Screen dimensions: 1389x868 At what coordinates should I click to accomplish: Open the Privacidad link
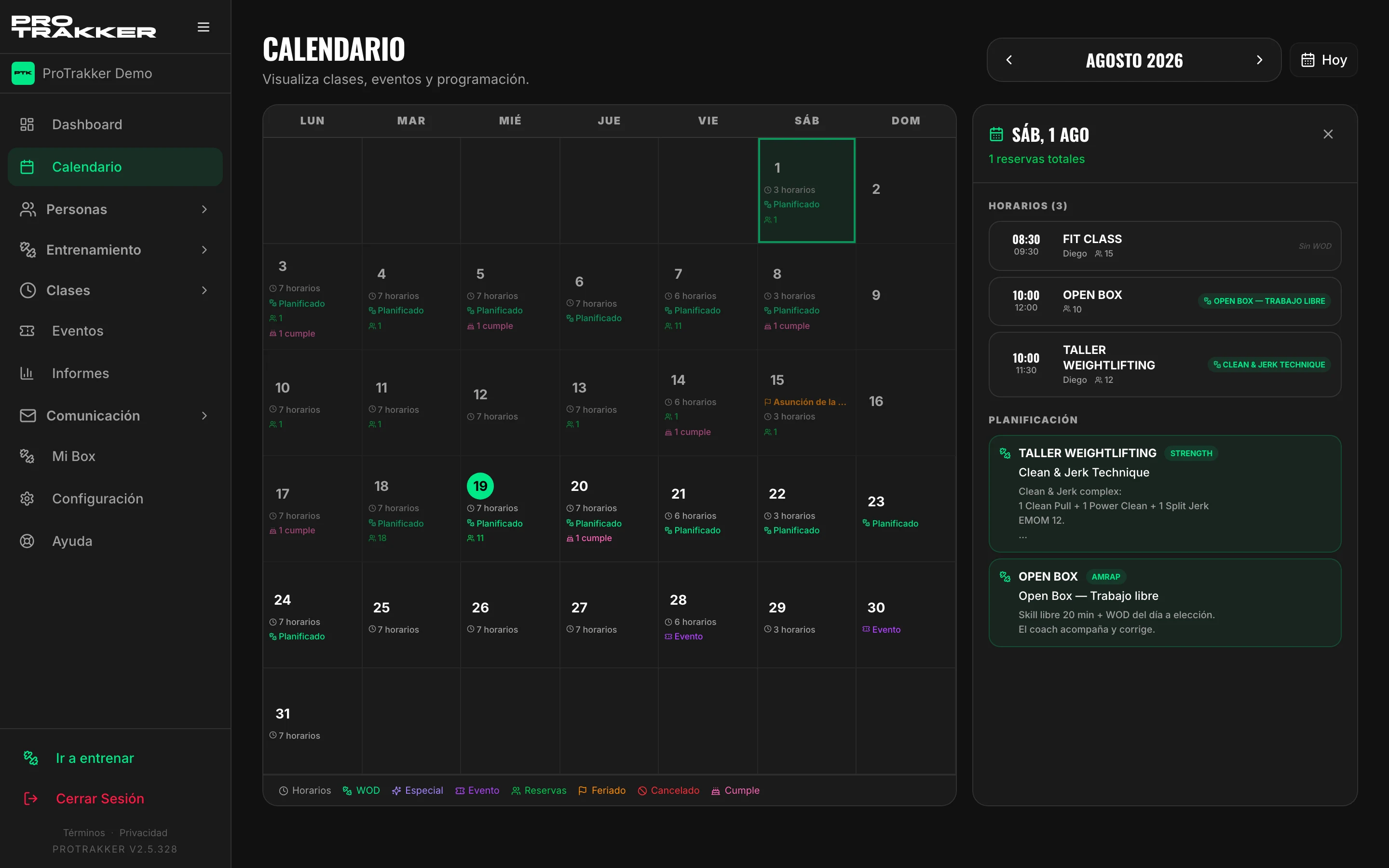tap(144, 832)
